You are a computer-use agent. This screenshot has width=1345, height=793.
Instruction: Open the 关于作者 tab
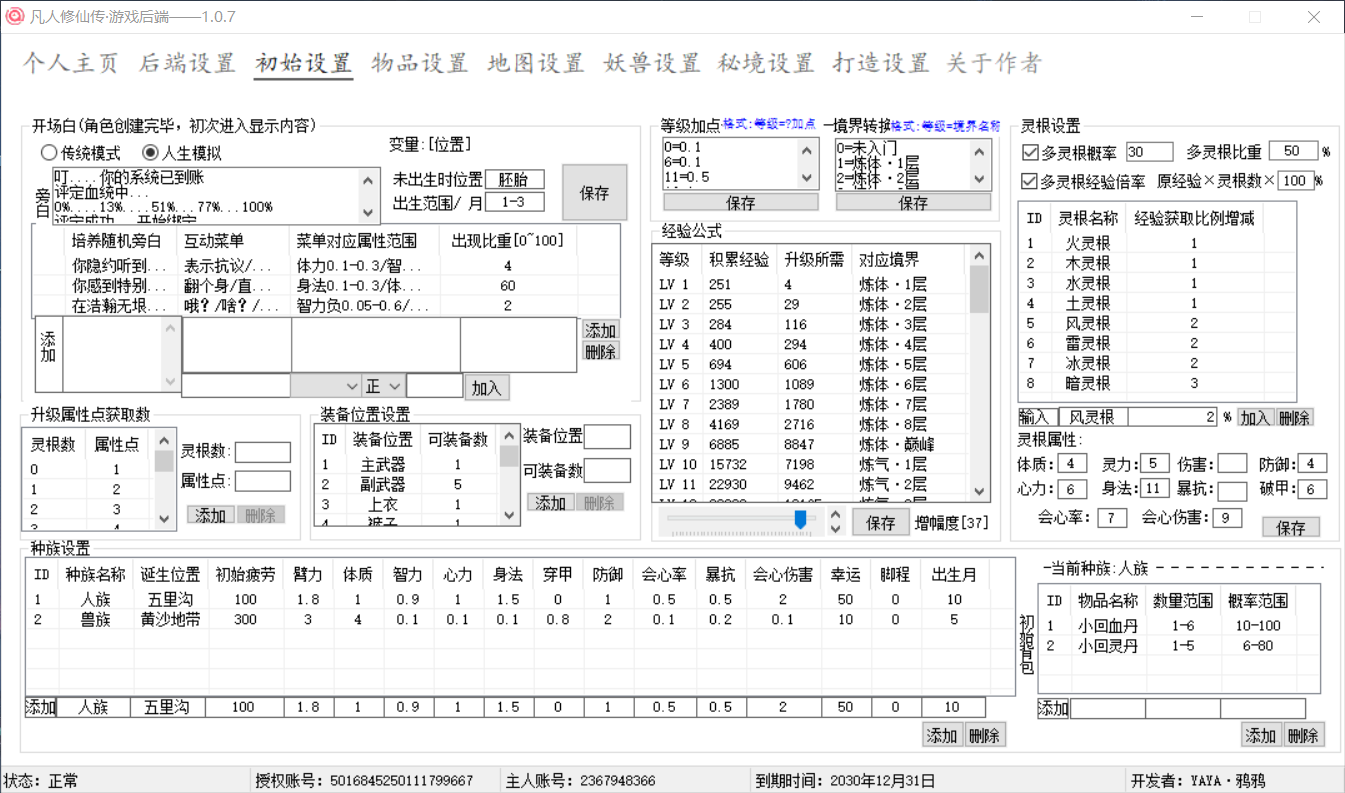(x=994, y=63)
